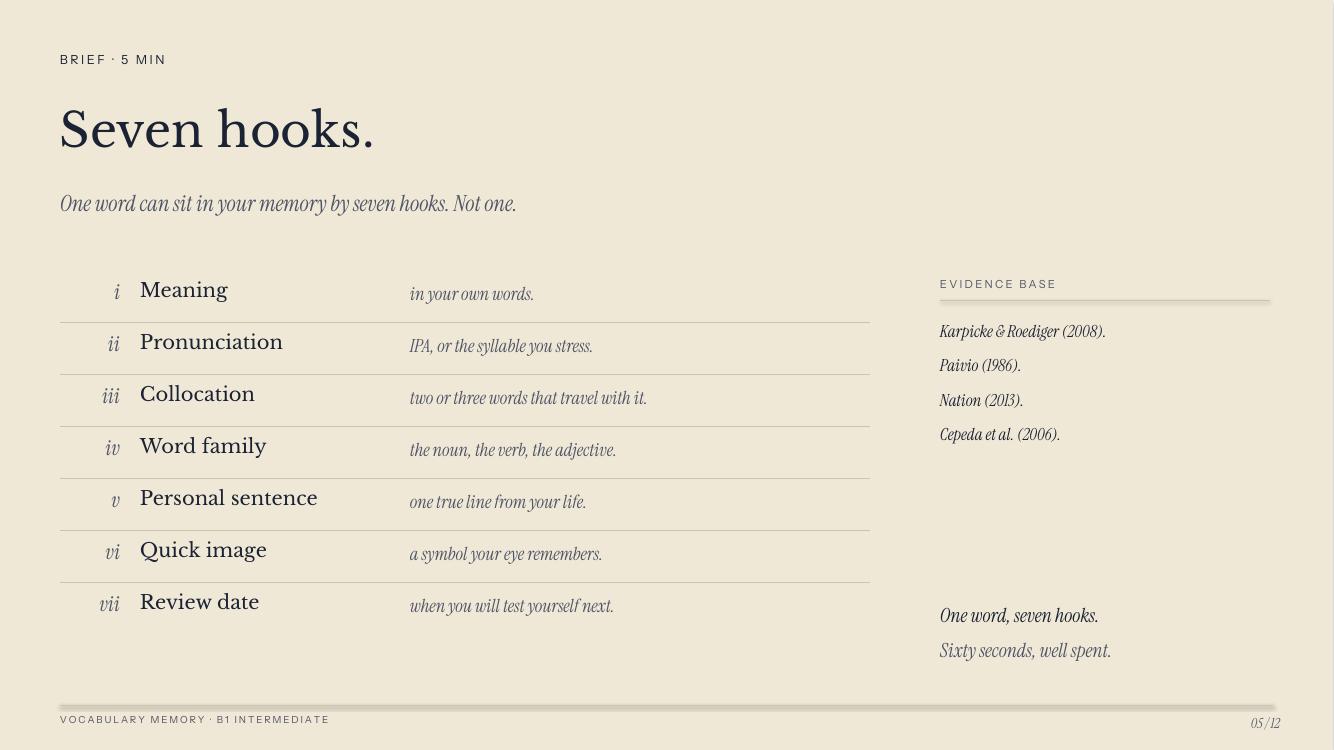Click the roman numeral 'vii' marker
This screenshot has height=750, width=1334.
(x=109, y=604)
